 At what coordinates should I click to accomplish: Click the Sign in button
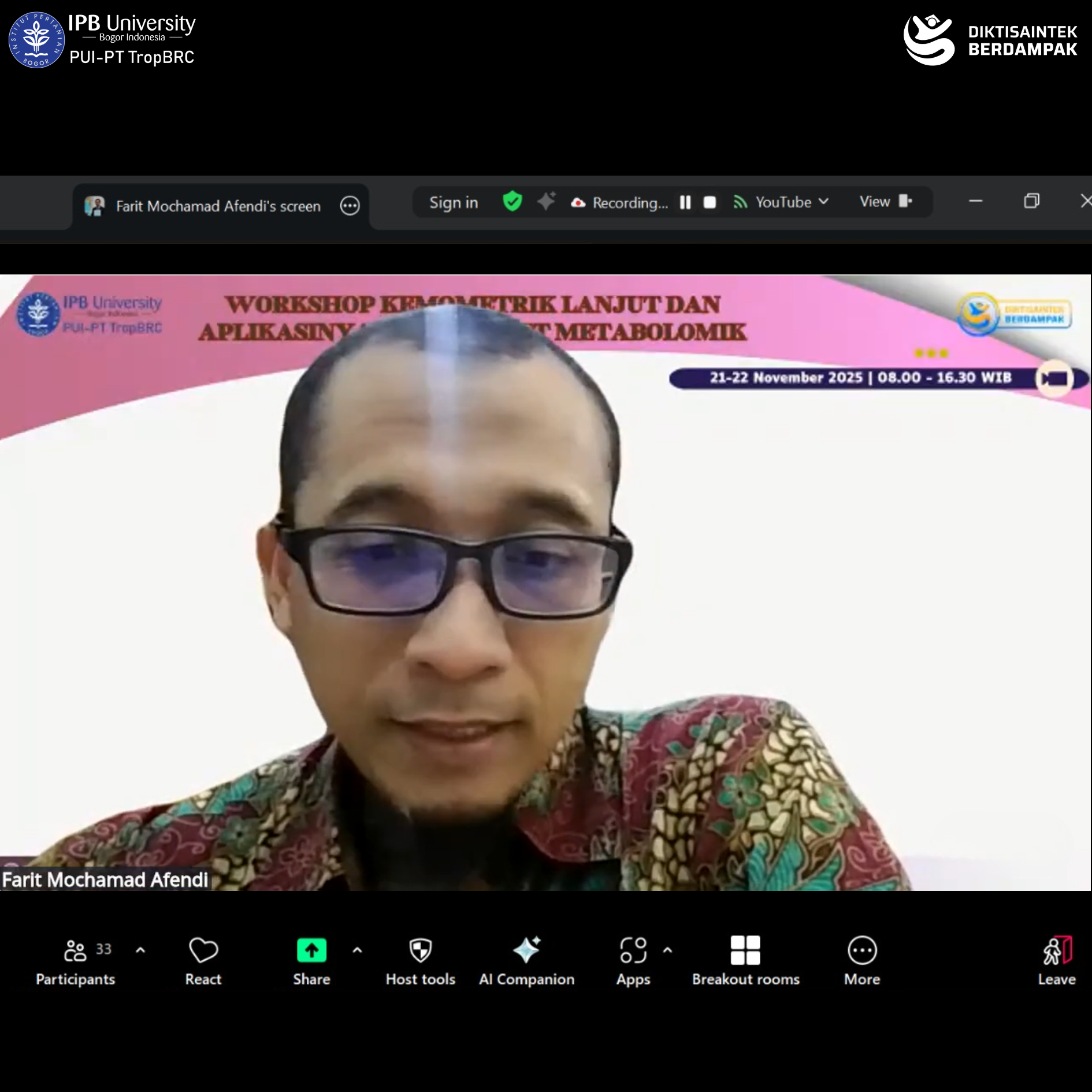pyautogui.click(x=454, y=203)
